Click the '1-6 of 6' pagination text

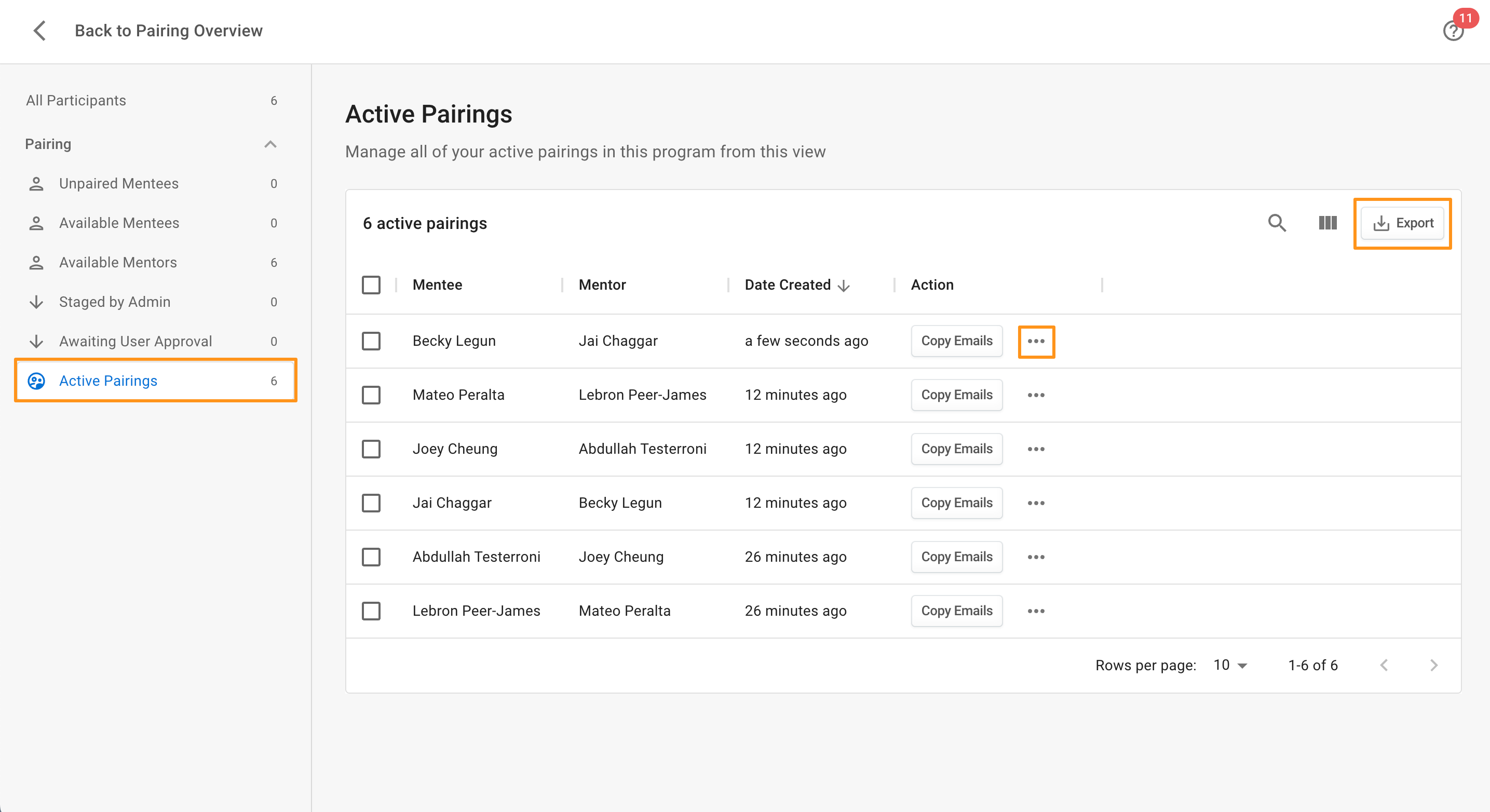(1312, 665)
